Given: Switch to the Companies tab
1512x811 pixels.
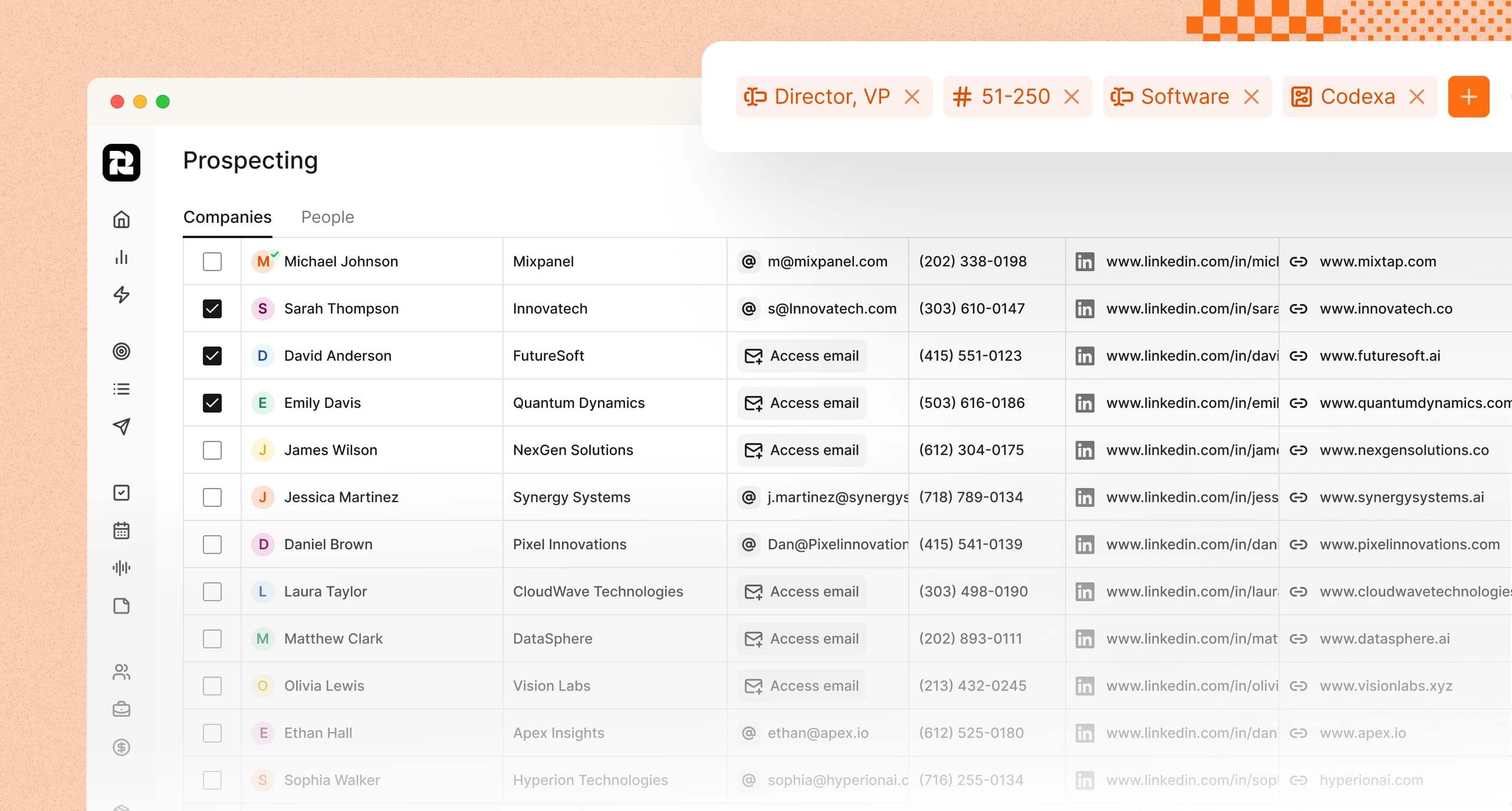Looking at the screenshot, I should (227, 217).
